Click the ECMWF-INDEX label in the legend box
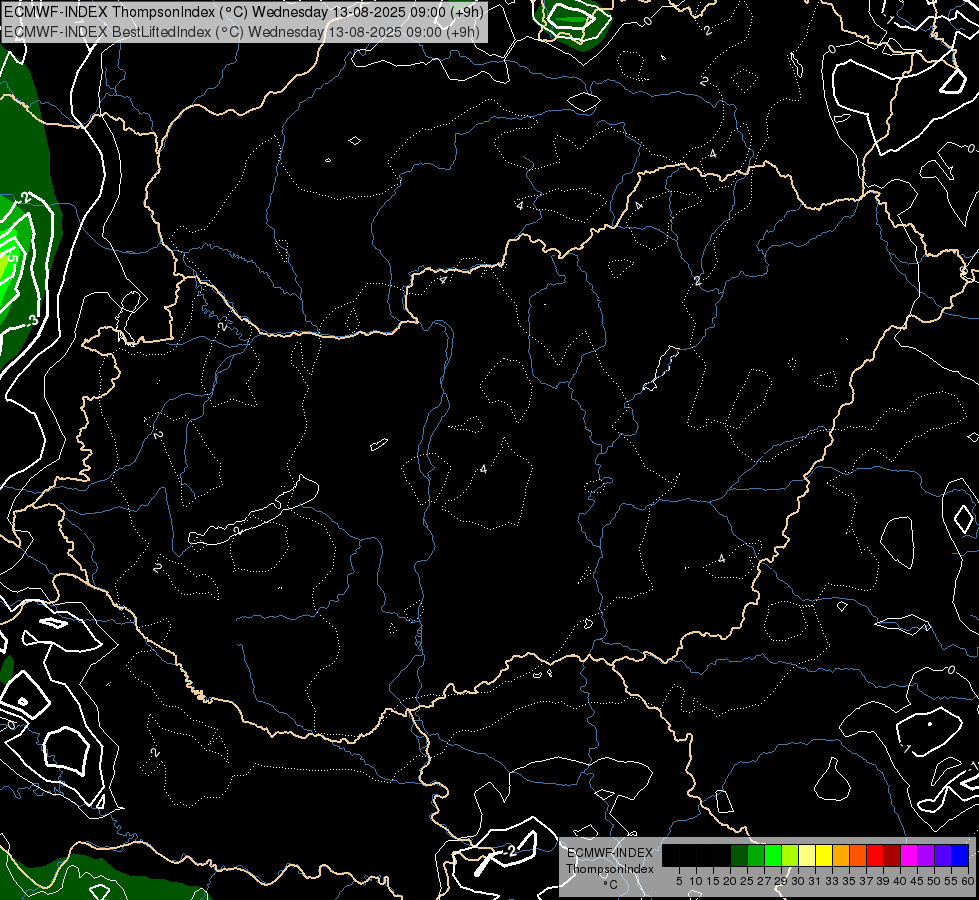979x900 pixels. pos(610,853)
